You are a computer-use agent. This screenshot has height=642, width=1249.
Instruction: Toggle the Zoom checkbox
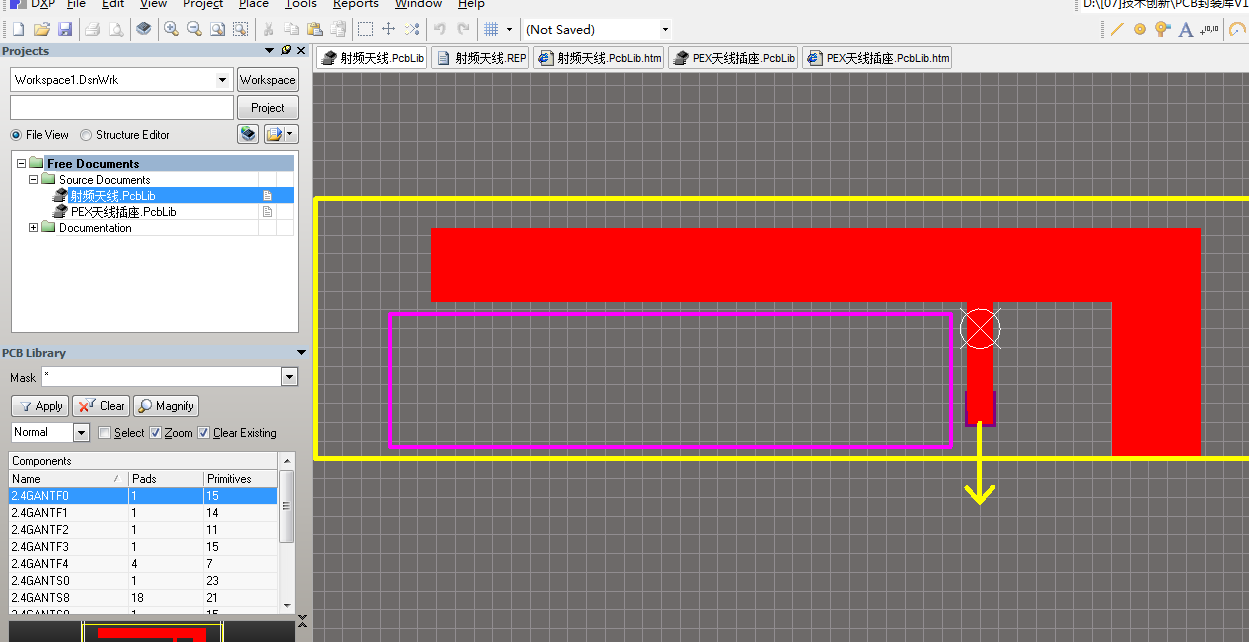pos(155,433)
